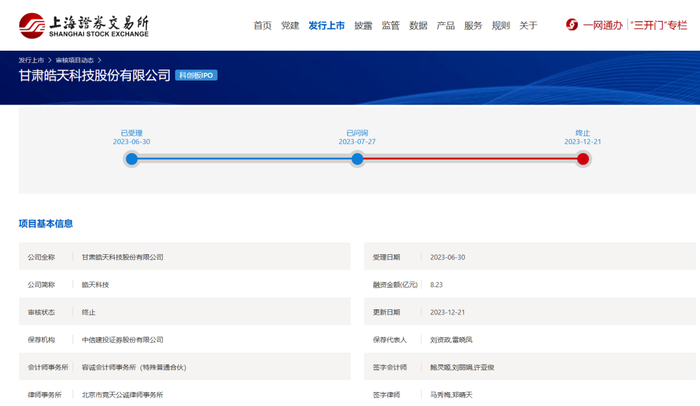Open the 规则 menu item

pos(501,25)
